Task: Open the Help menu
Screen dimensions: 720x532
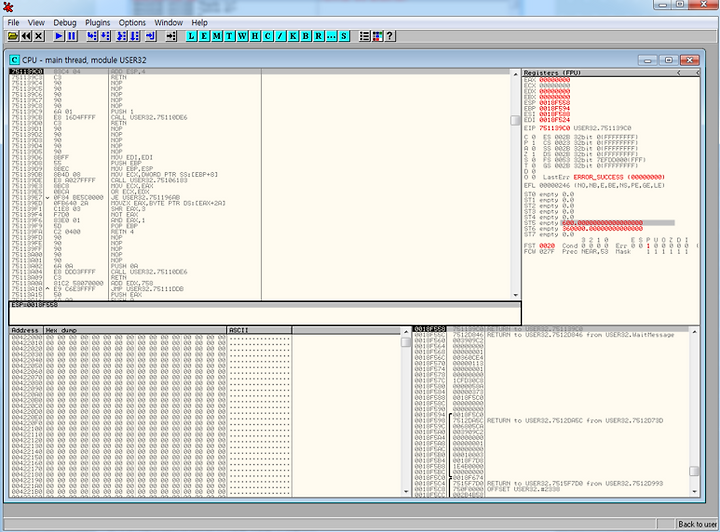Action: (x=199, y=22)
